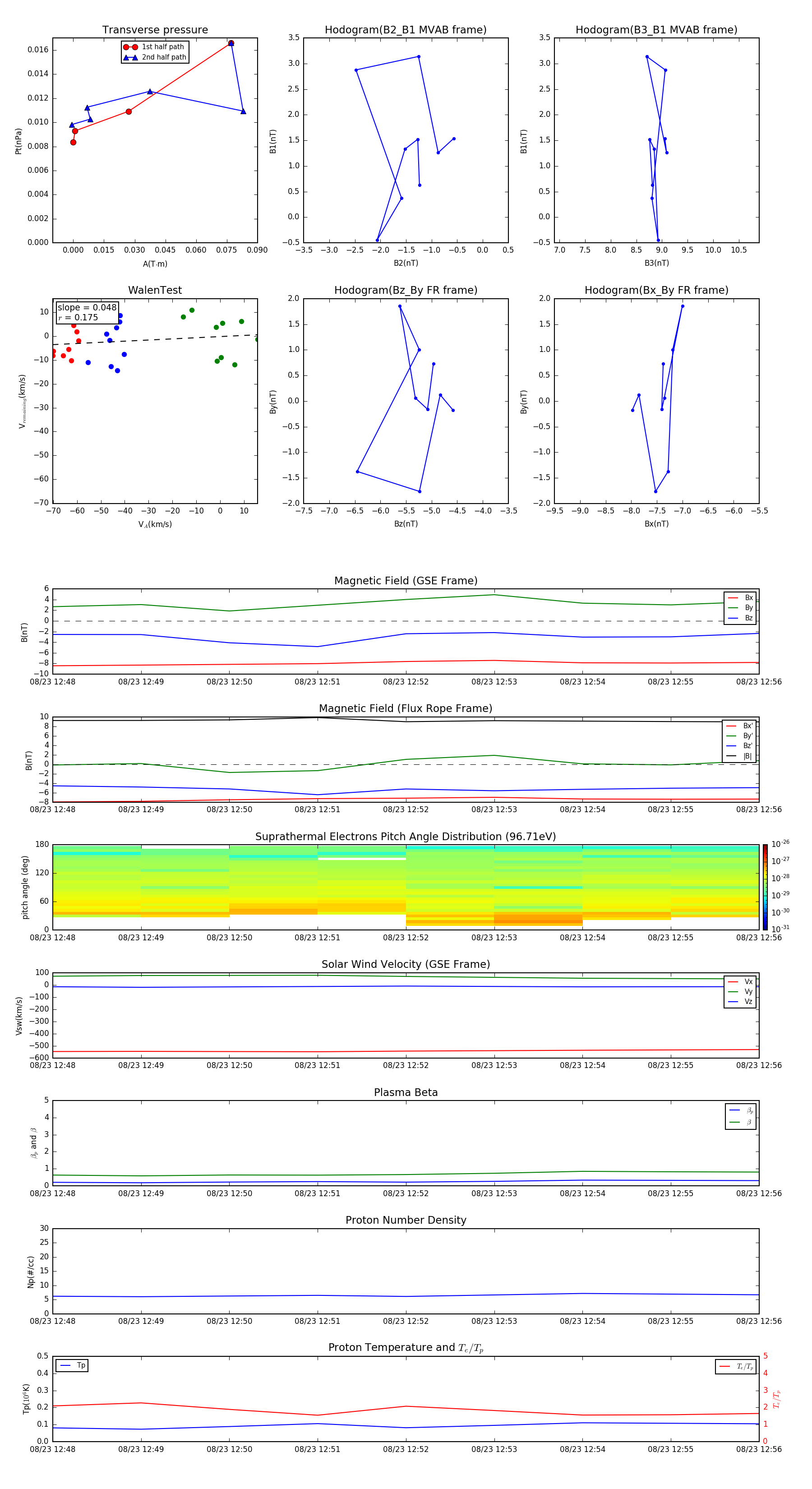Click the '|B|' legend entry in Flux Rope plot
Viewport: 812px width, 1489px height.
tap(740, 756)
